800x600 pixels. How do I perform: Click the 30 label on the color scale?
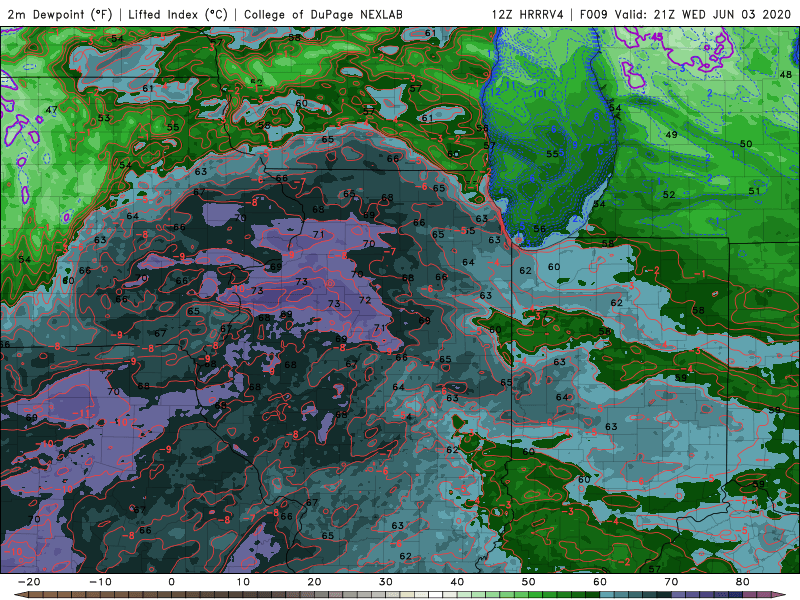tap(386, 582)
